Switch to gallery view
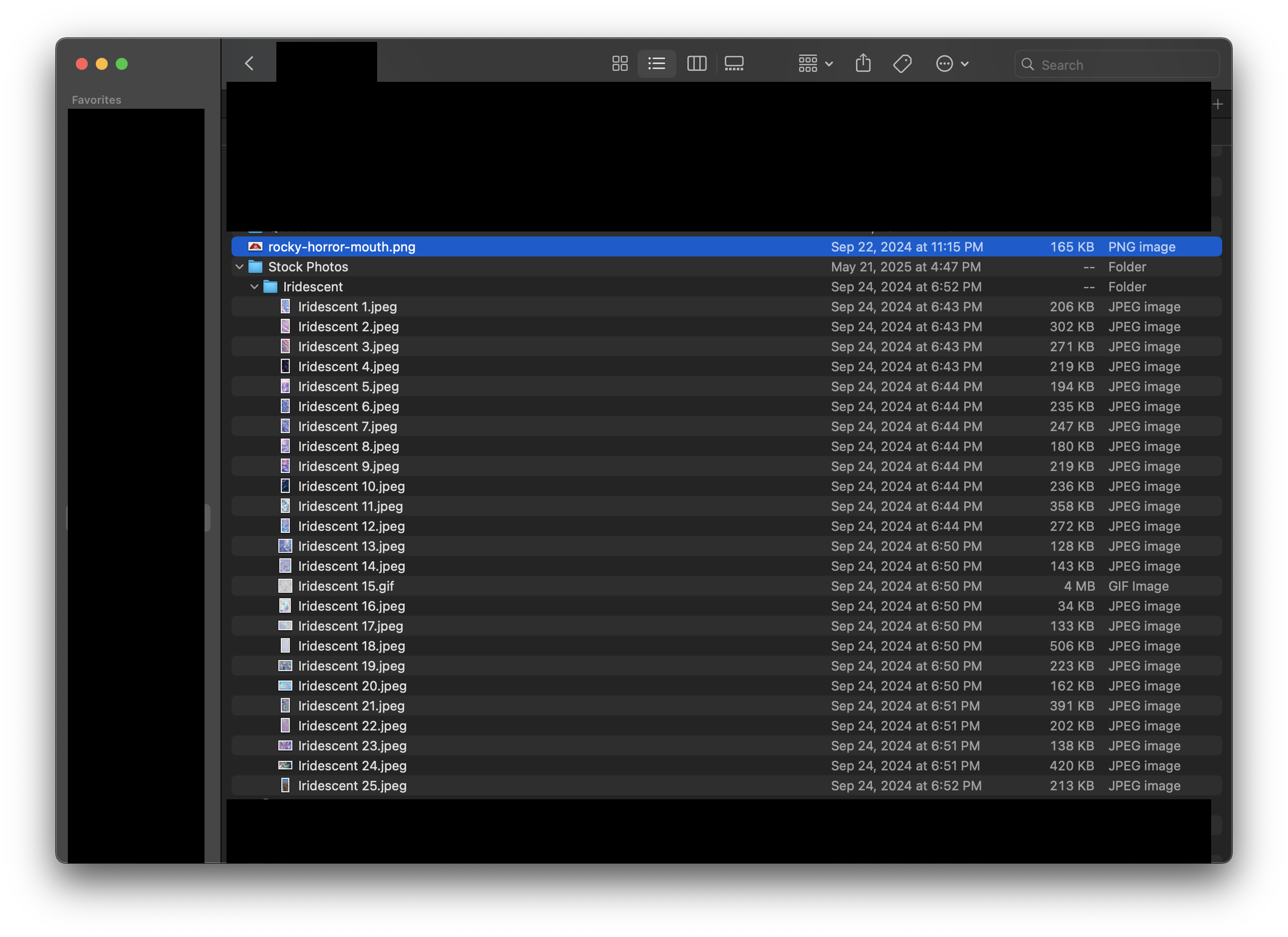Viewport: 1288px width, 937px height. click(x=734, y=63)
